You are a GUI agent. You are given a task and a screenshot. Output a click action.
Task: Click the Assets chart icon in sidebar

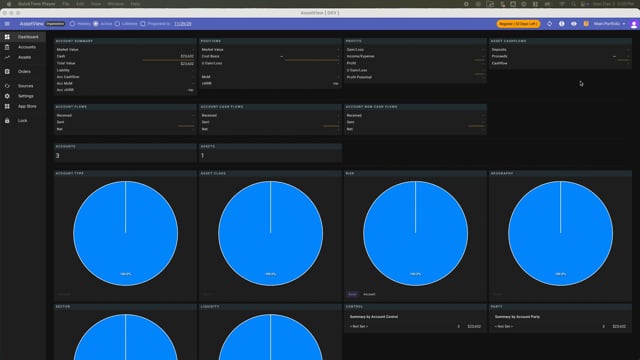[x=7, y=57]
